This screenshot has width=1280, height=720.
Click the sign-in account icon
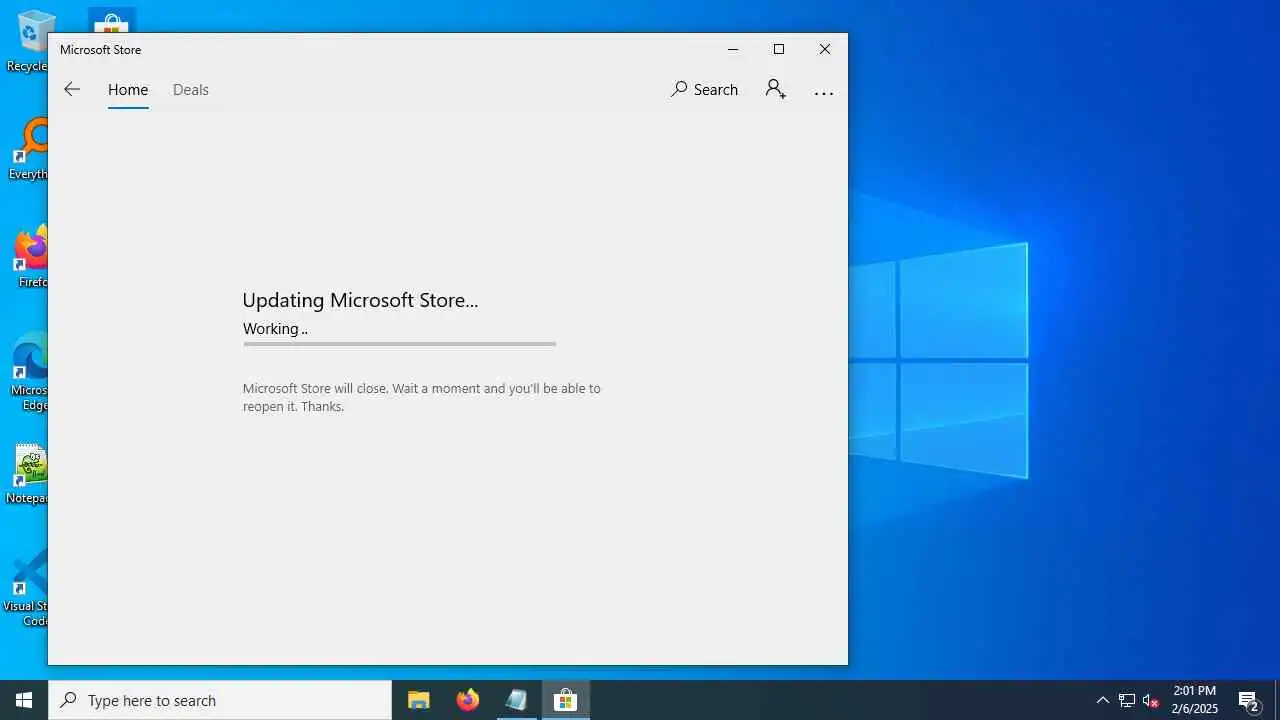point(776,90)
